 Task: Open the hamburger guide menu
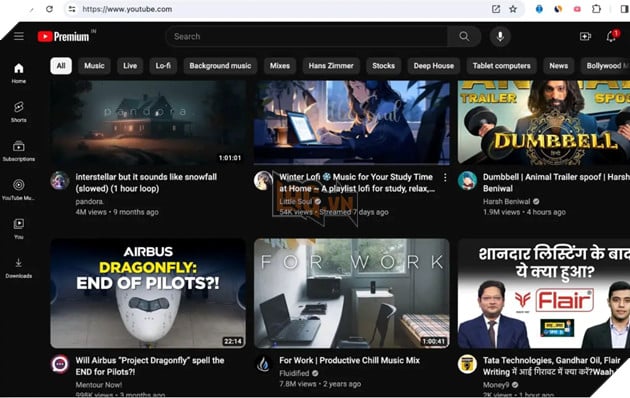19,36
